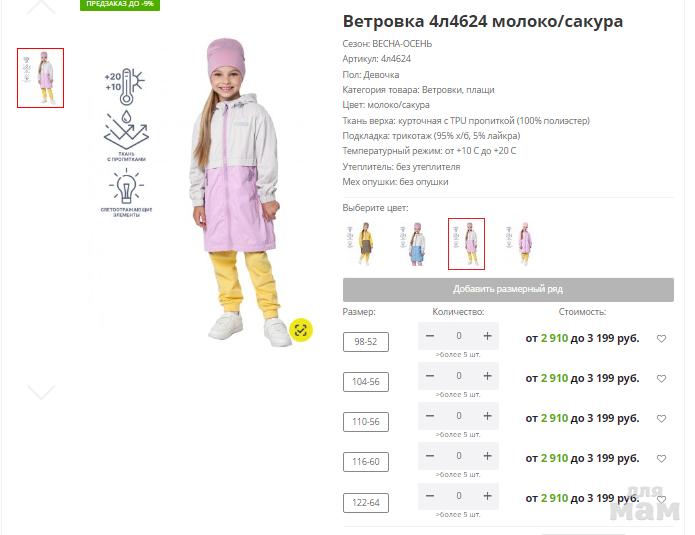Select size 122-64 box
Viewport: 695px width, 535px height.
click(366, 503)
